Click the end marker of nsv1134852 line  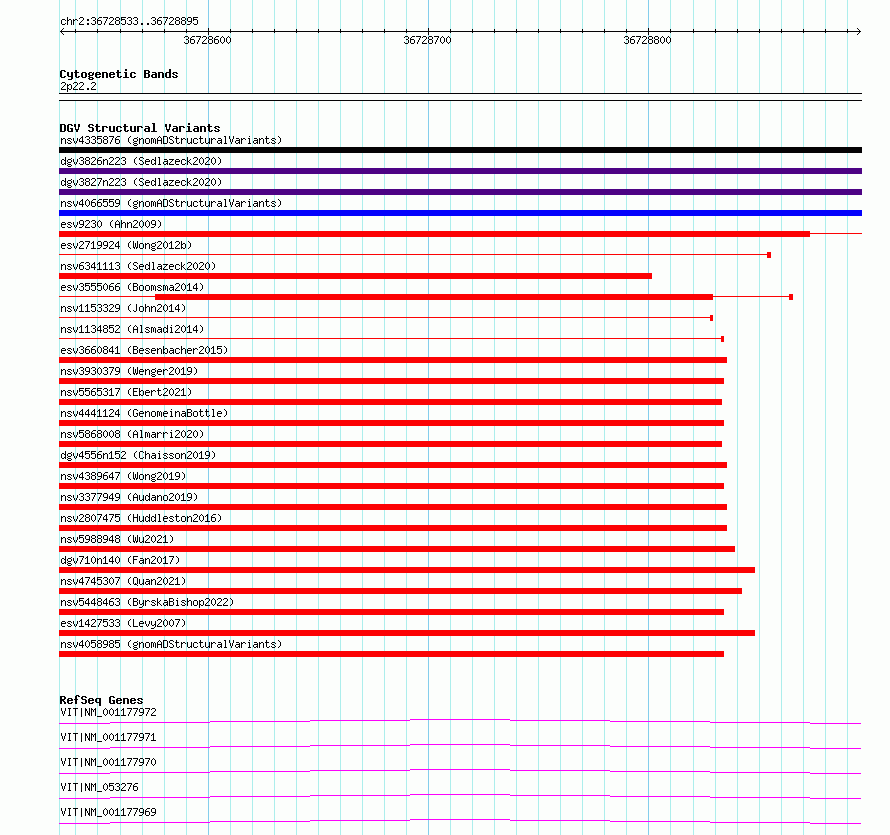tap(723, 339)
